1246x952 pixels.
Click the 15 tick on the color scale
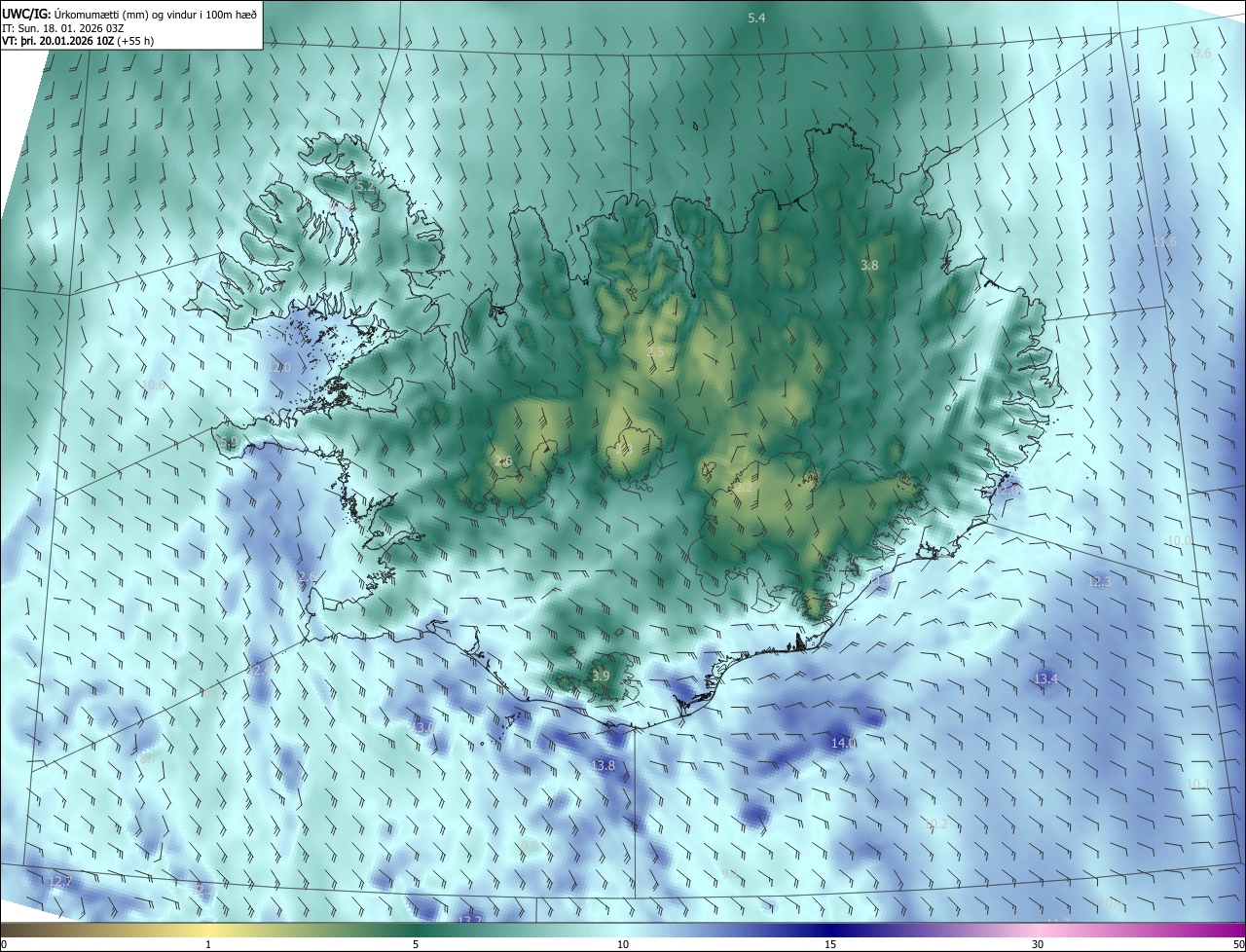pos(830,944)
